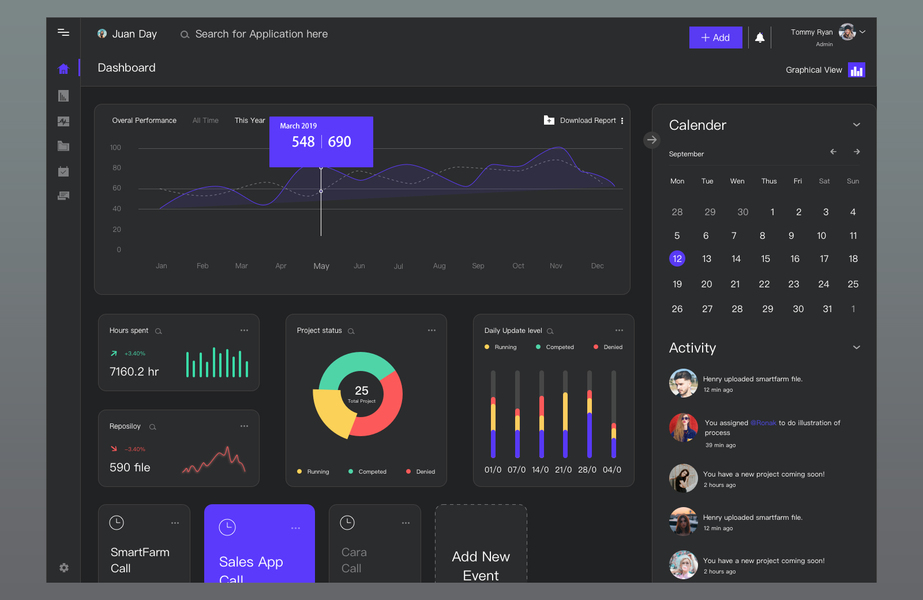Switch chart to All Time tab
Image resolution: width=923 pixels, height=600 pixels.
pyautogui.click(x=205, y=121)
